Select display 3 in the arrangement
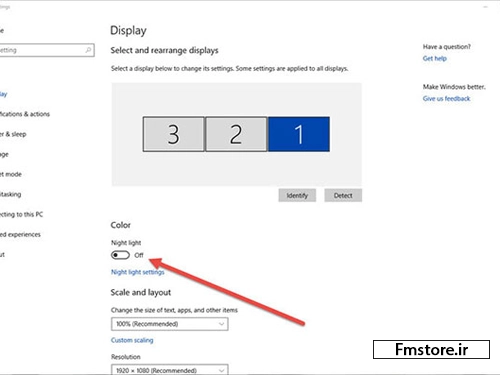 (174, 134)
